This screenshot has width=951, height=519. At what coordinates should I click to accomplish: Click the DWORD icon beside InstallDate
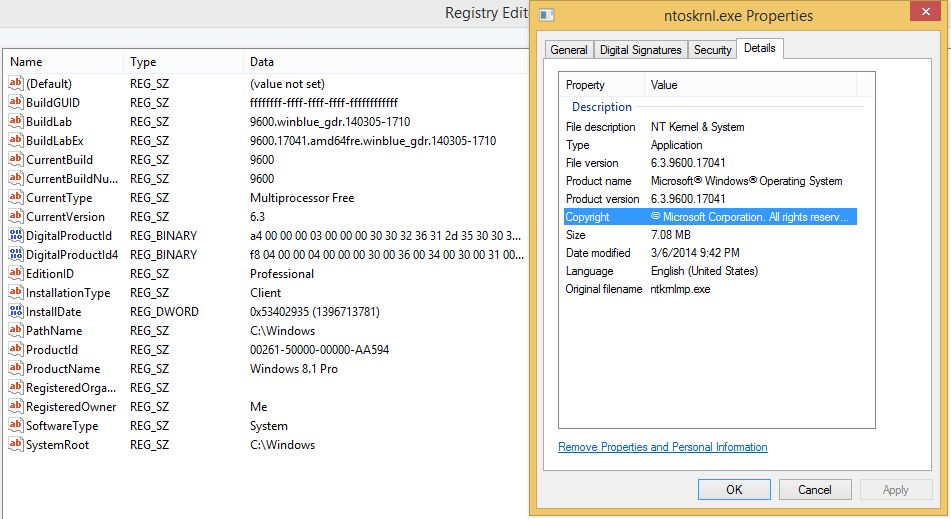click(16, 311)
